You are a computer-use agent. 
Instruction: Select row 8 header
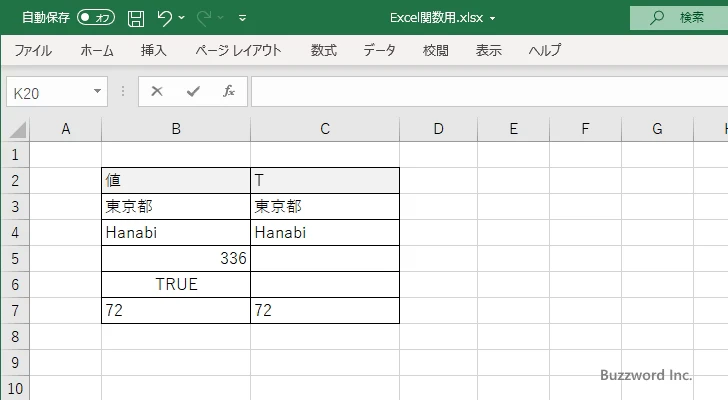15,336
